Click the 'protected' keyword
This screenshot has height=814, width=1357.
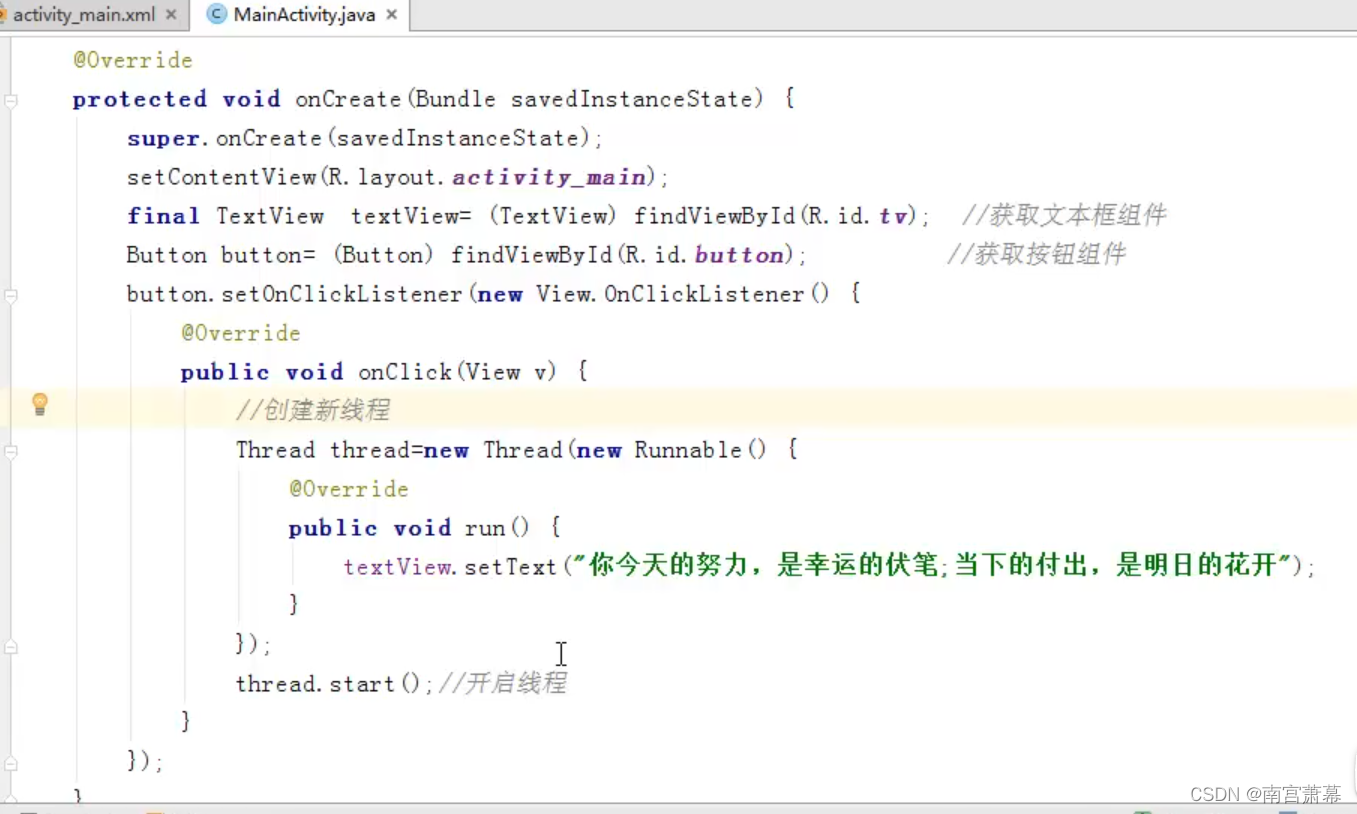coord(139,99)
